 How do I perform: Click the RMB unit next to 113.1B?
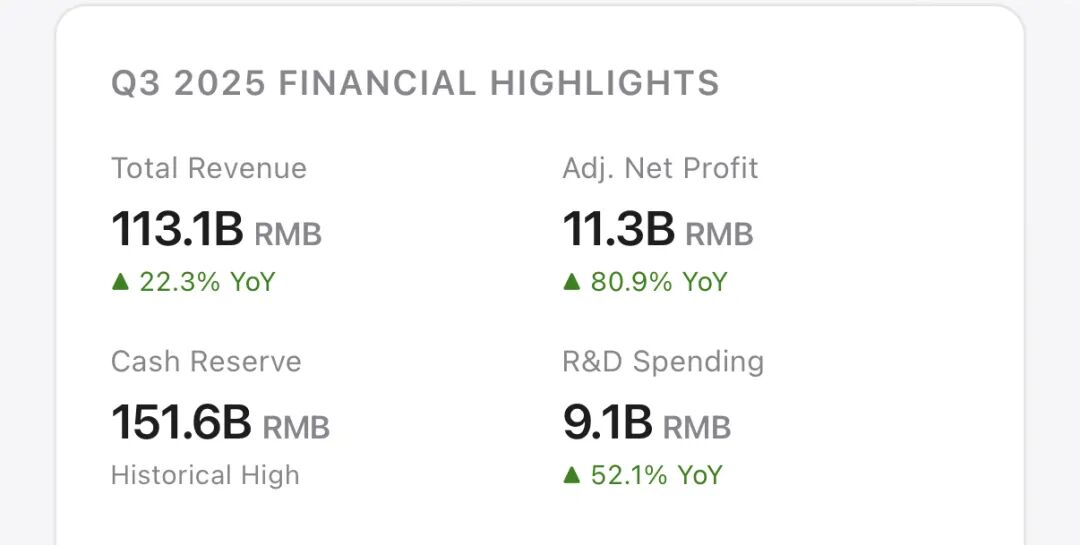pos(288,234)
